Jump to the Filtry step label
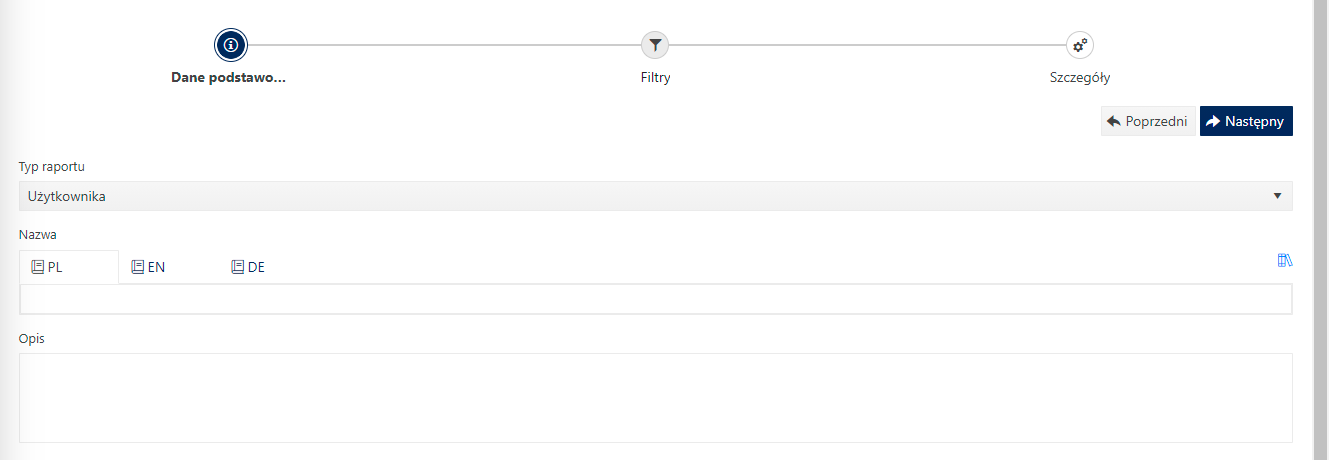1329x460 pixels. (655, 77)
